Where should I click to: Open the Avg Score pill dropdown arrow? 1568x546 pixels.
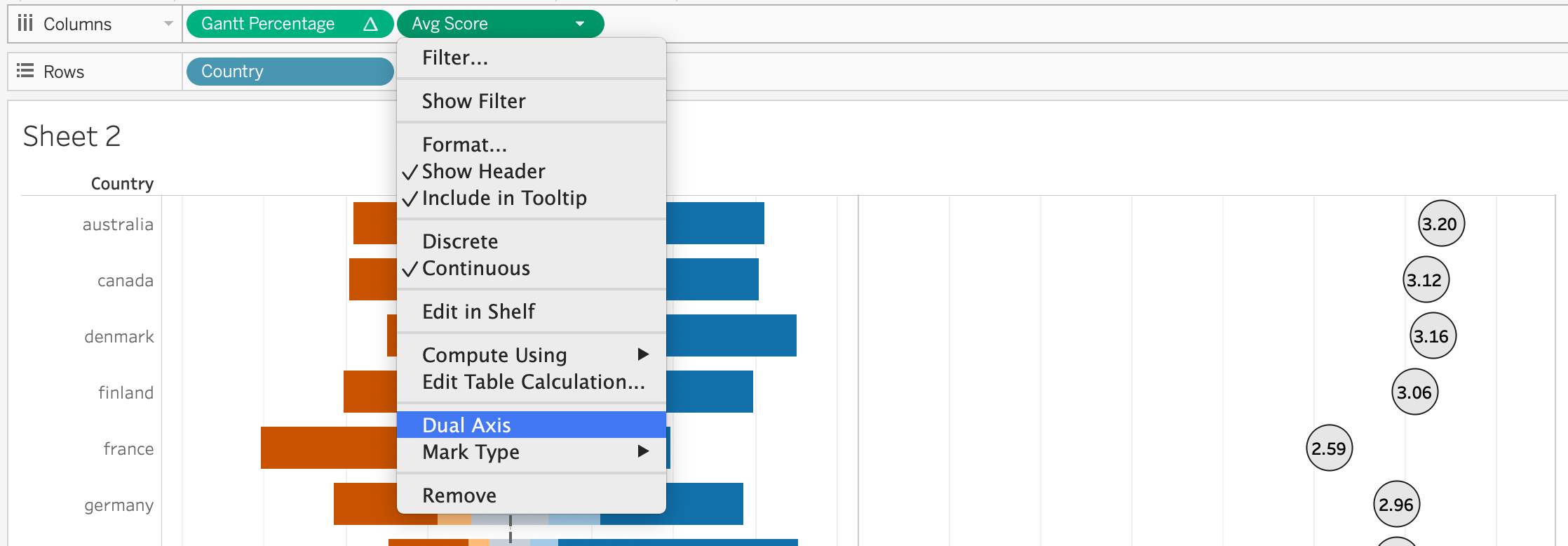pyautogui.click(x=580, y=24)
